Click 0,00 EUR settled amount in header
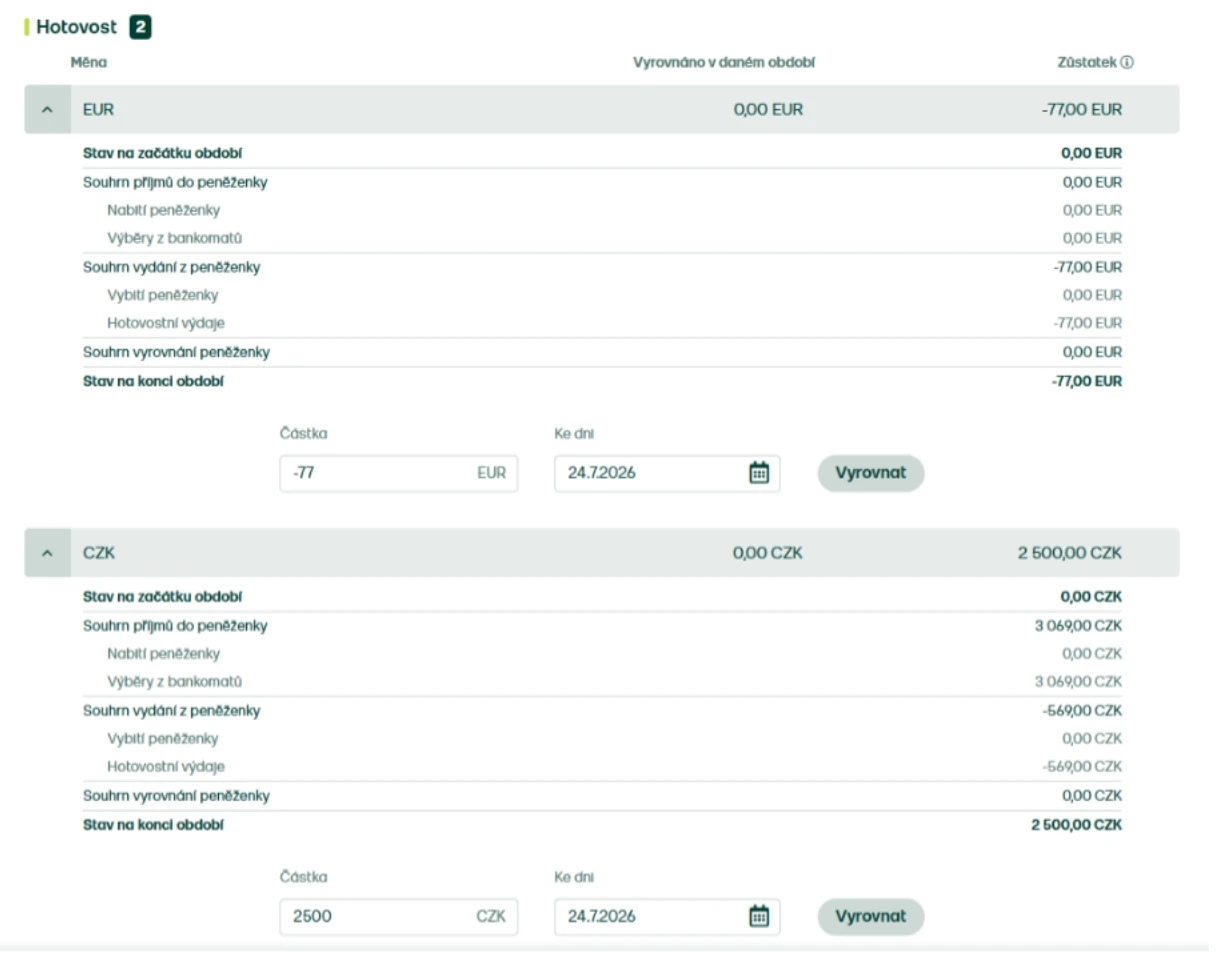The image size is (1232, 966). [768, 110]
